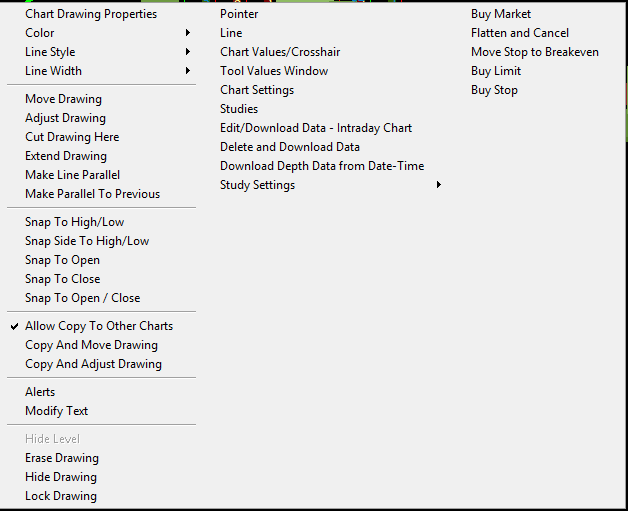This screenshot has height=511, width=628.
Task: Choose Adjust Drawing option
Action: [x=65, y=118]
